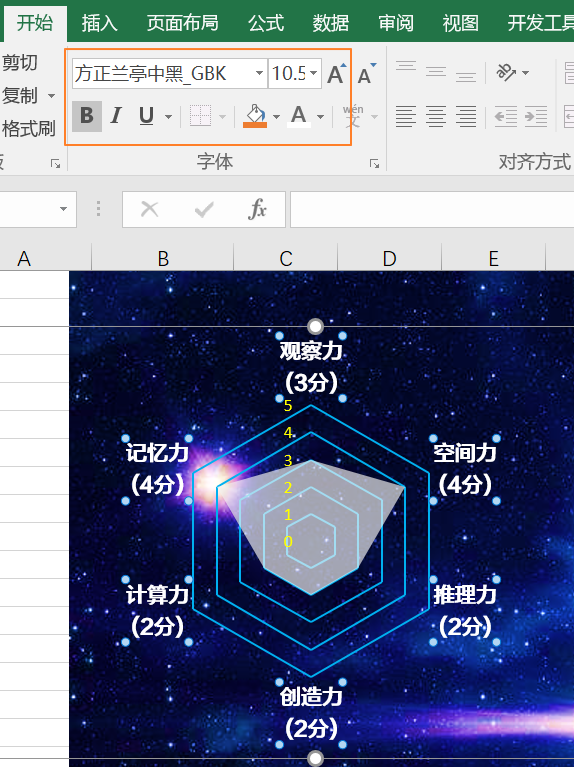
Task: Decrease font size with small A icon
Action: click(x=367, y=74)
